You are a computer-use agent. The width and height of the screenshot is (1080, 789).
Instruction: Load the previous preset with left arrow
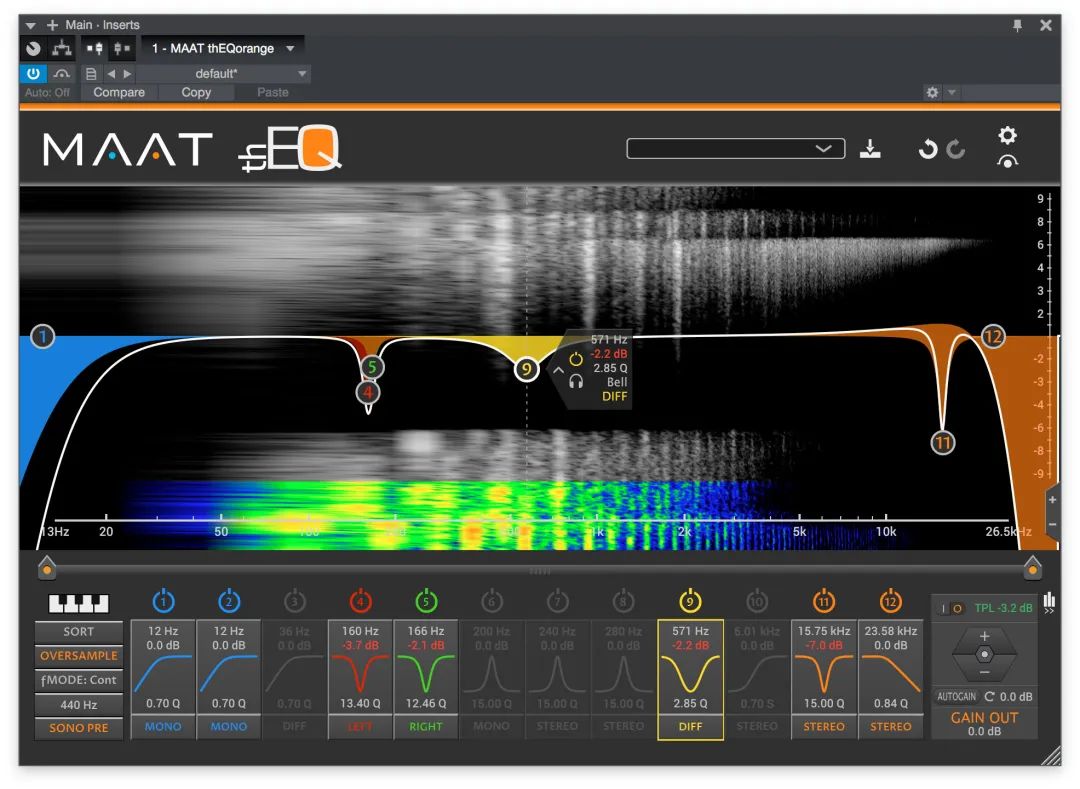point(111,74)
